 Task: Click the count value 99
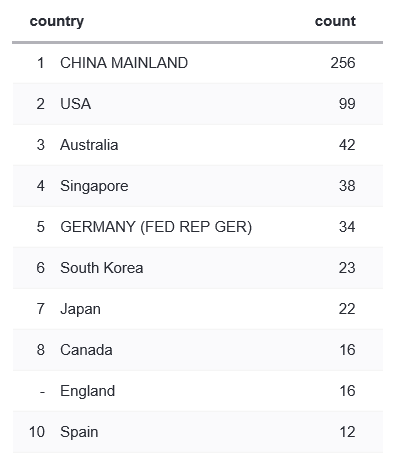(x=347, y=104)
